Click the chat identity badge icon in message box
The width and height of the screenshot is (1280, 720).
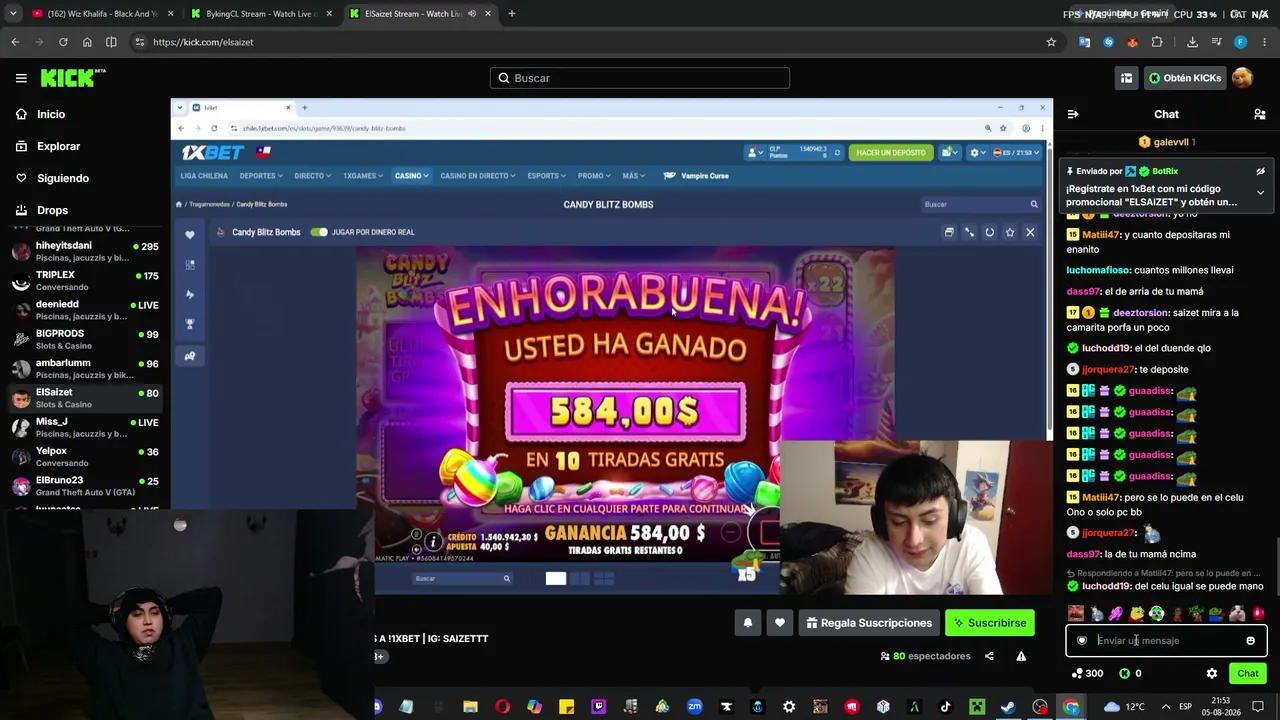[x=1082, y=641]
